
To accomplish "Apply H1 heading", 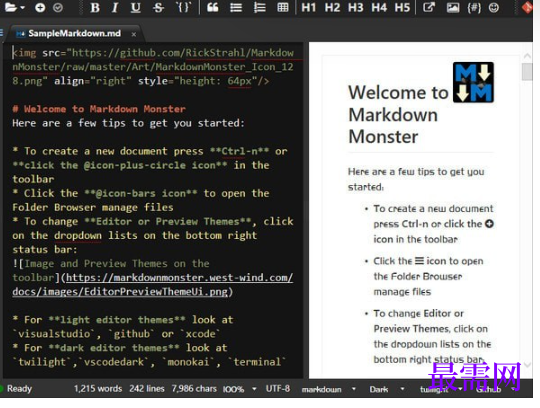I will (x=309, y=8).
